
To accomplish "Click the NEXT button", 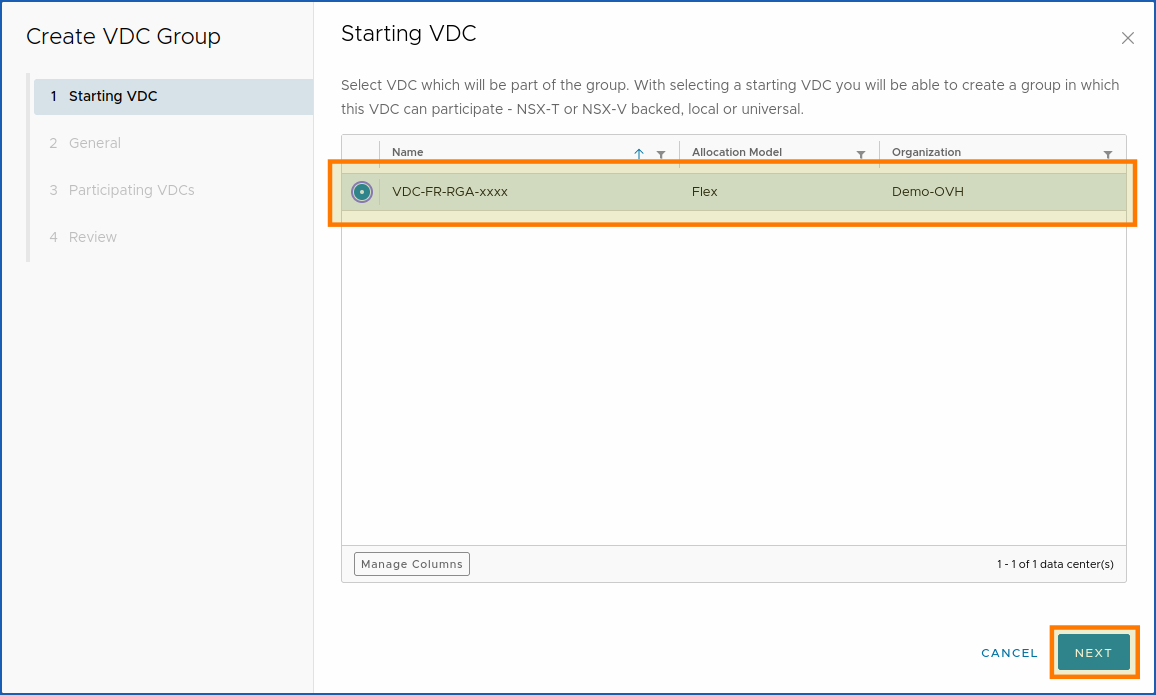I will point(1094,652).
